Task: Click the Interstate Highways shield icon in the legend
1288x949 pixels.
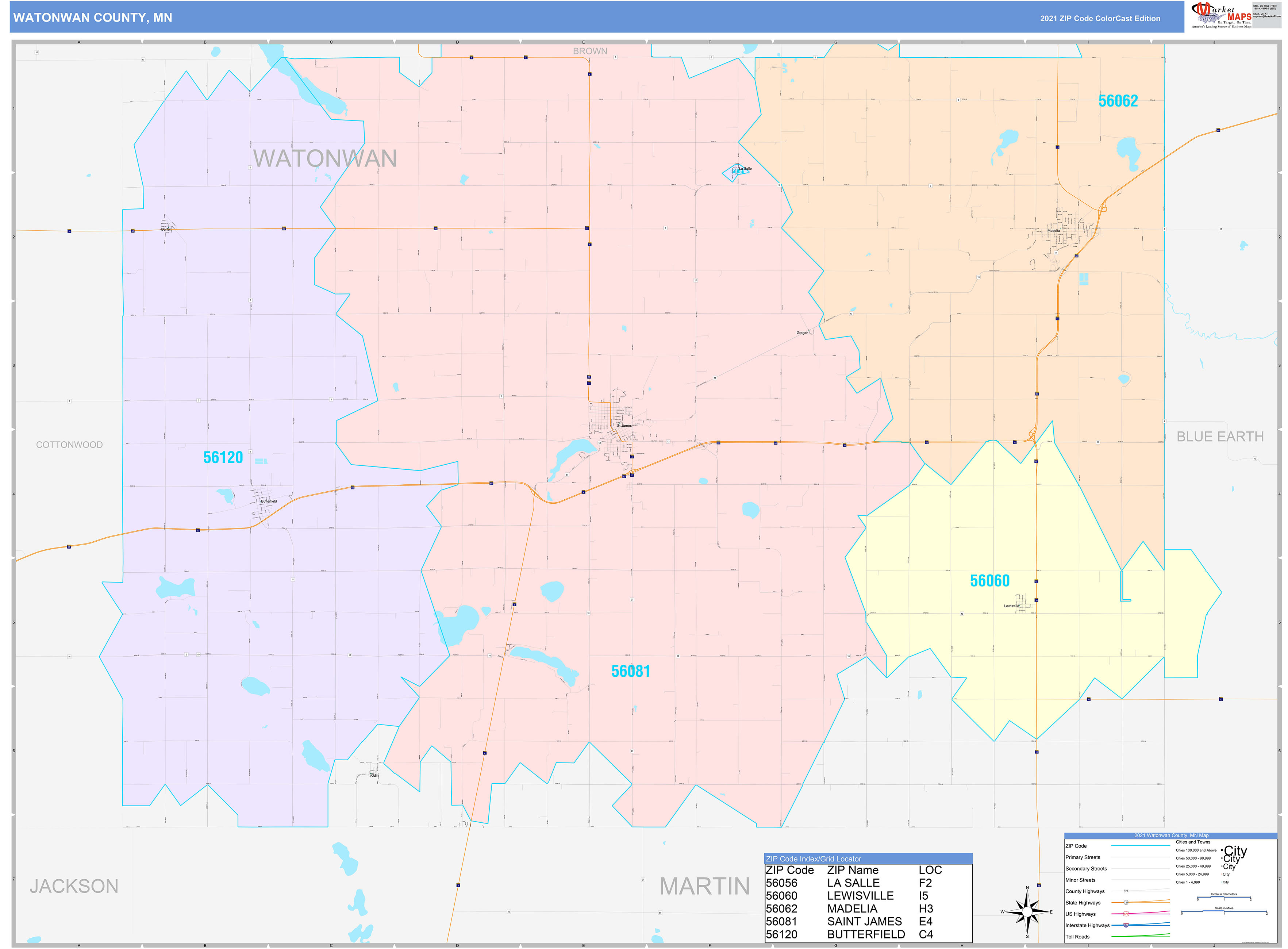Action: pos(1127,925)
